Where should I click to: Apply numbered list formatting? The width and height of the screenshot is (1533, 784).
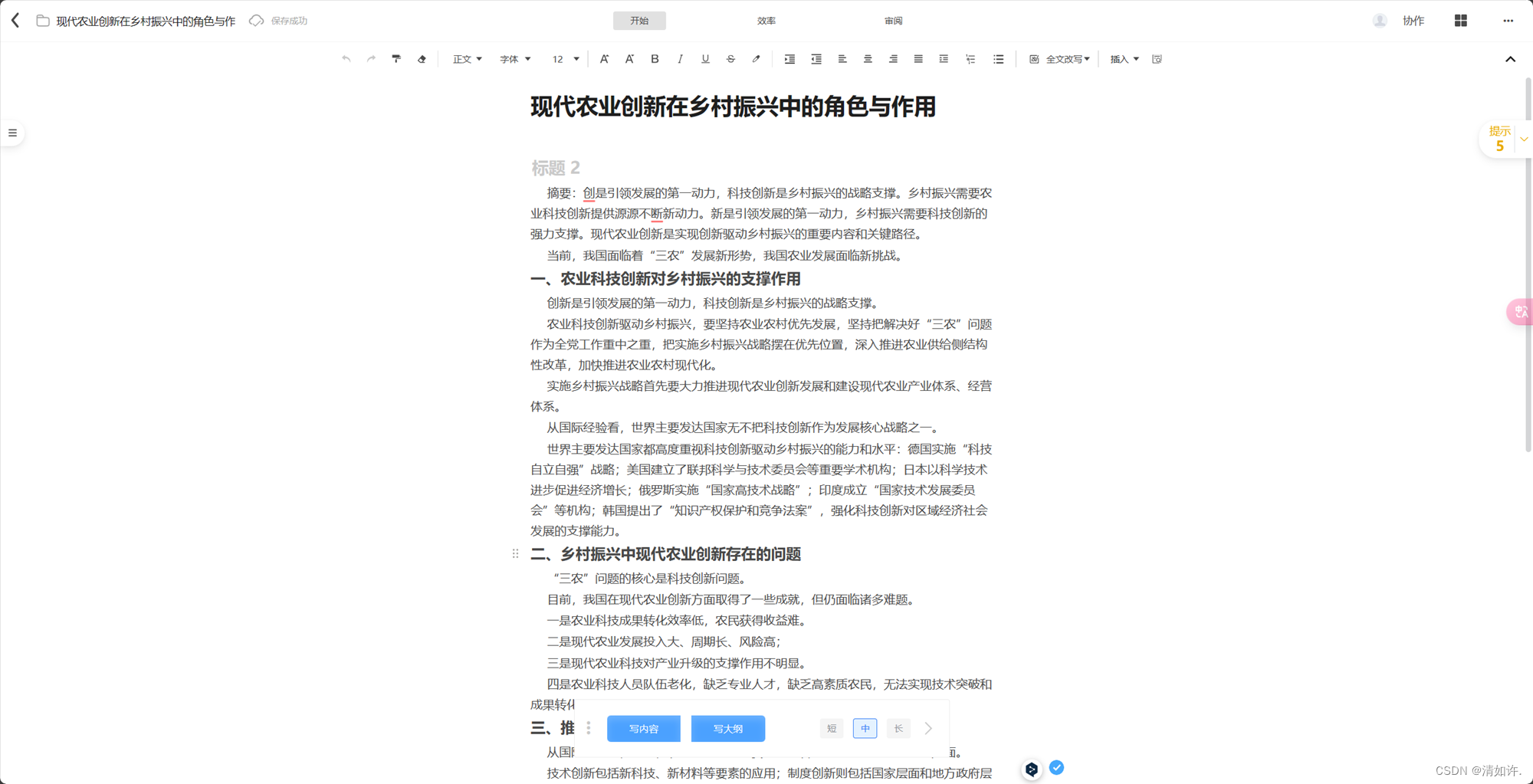tap(970, 59)
